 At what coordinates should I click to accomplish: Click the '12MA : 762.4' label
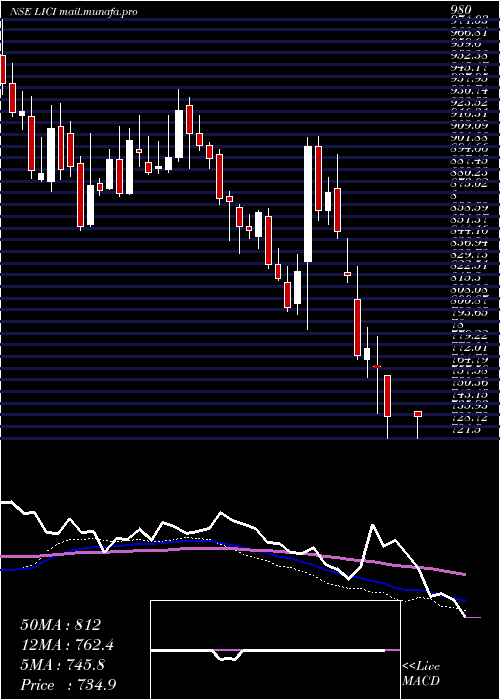(67, 645)
